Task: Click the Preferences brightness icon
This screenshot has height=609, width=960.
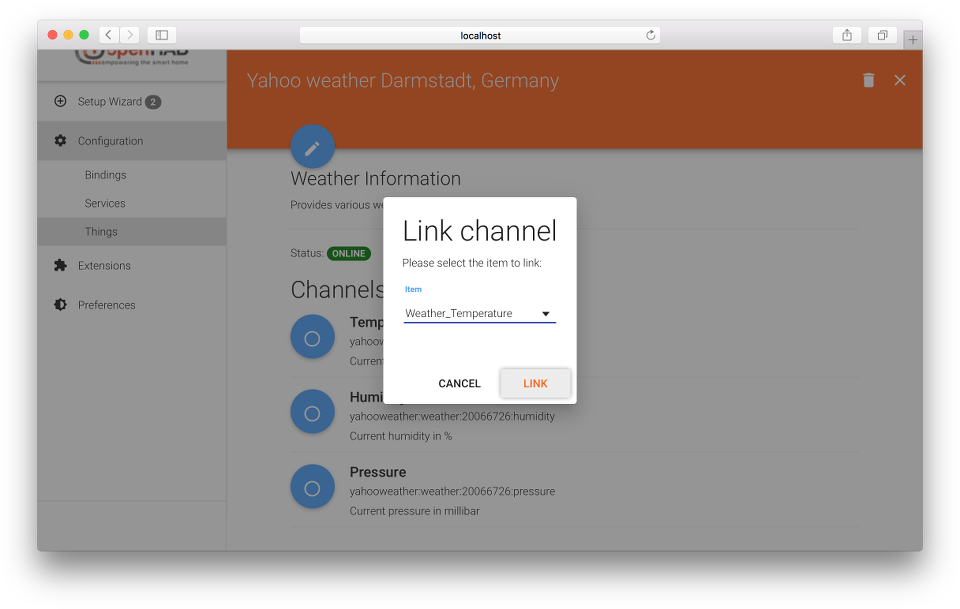Action: click(60, 304)
